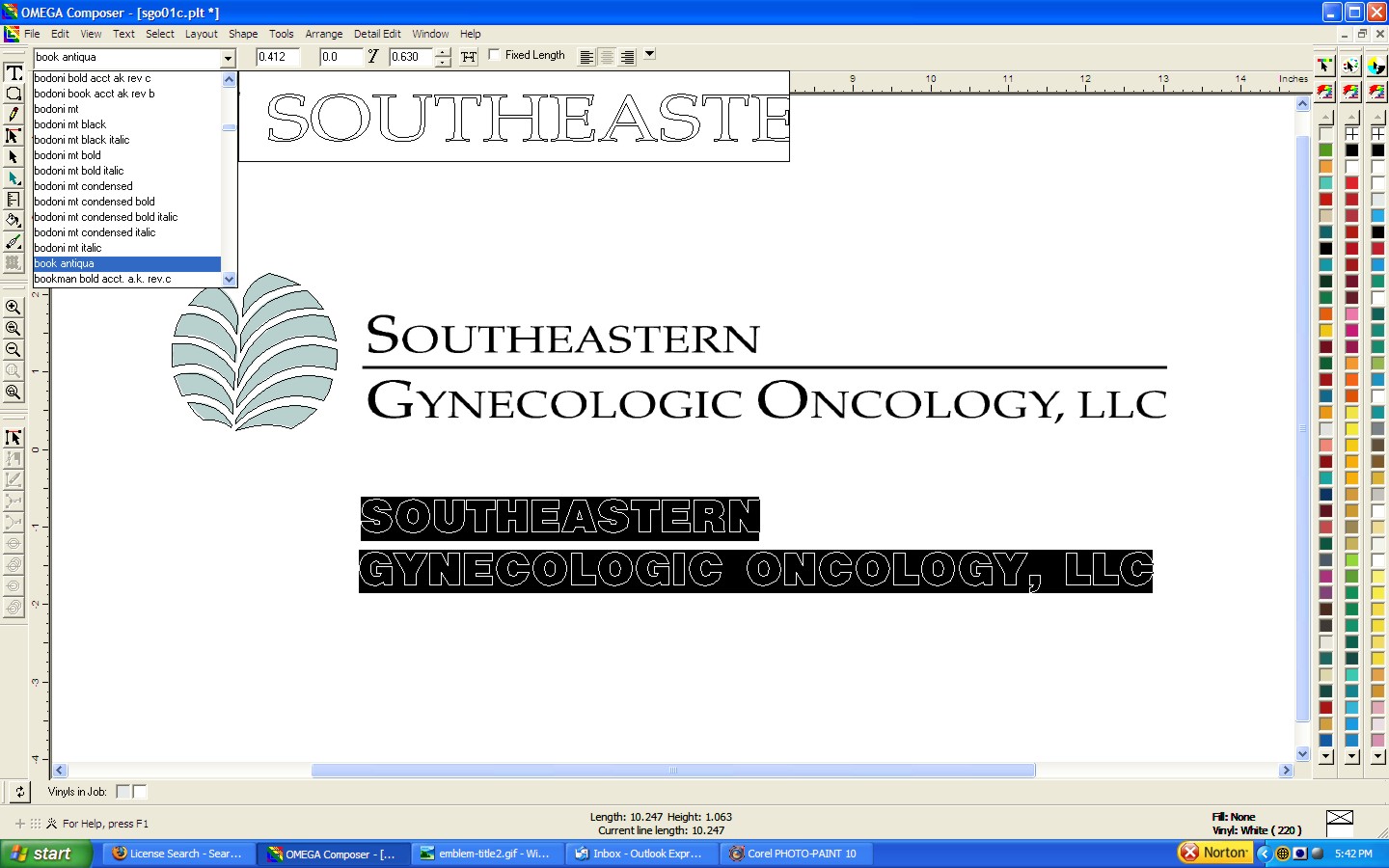Pick the highlighted book antiqua font entry
This screenshot has height=868, width=1389.
[127, 263]
